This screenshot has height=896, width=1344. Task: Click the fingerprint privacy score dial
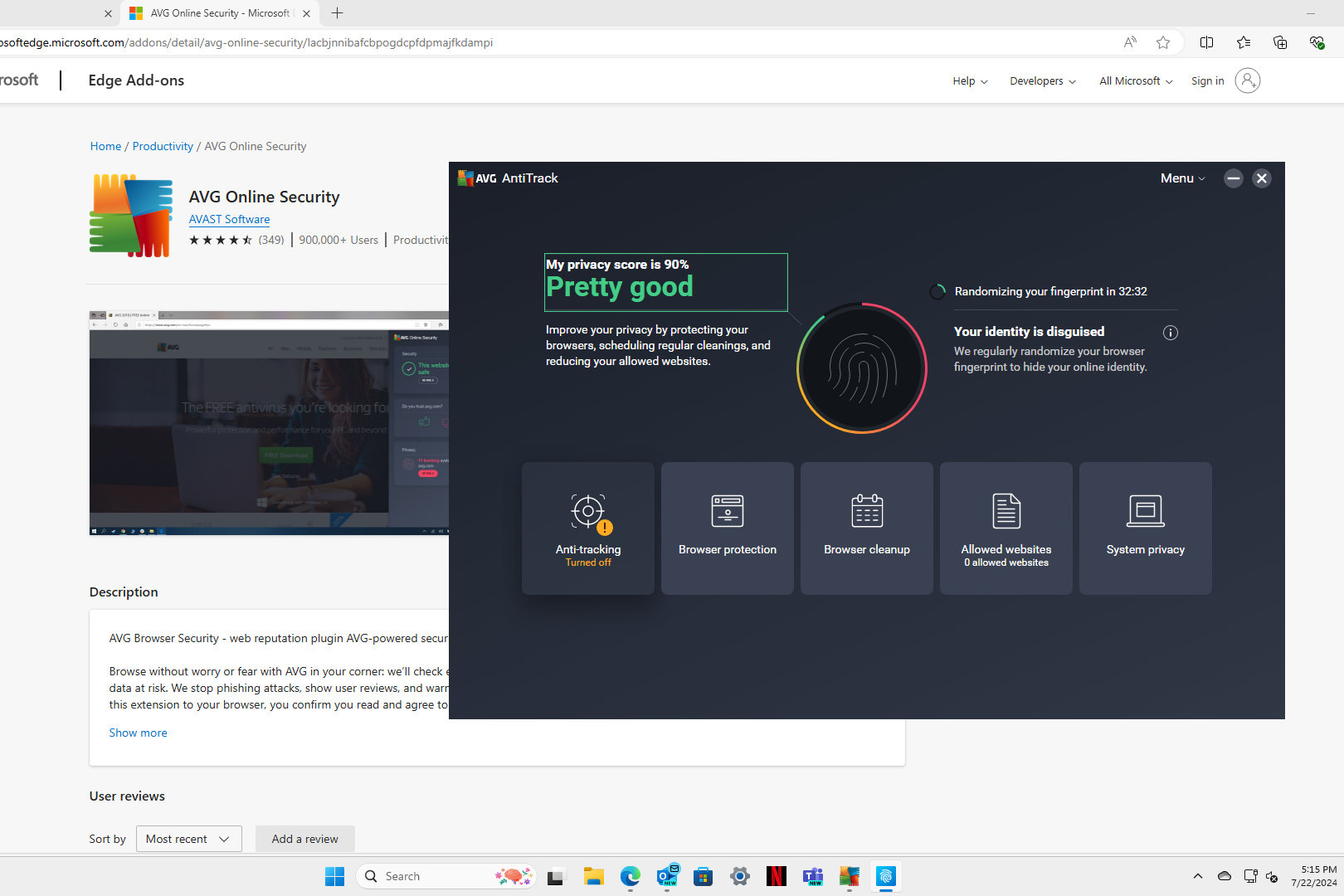[862, 368]
